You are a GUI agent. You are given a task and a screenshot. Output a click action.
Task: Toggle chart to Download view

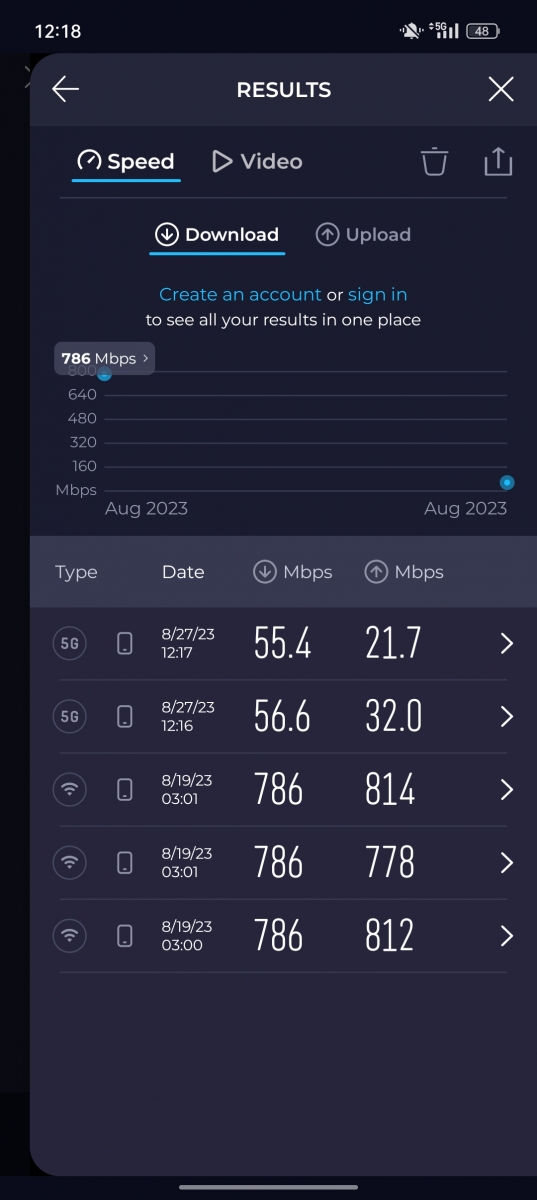coord(217,235)
